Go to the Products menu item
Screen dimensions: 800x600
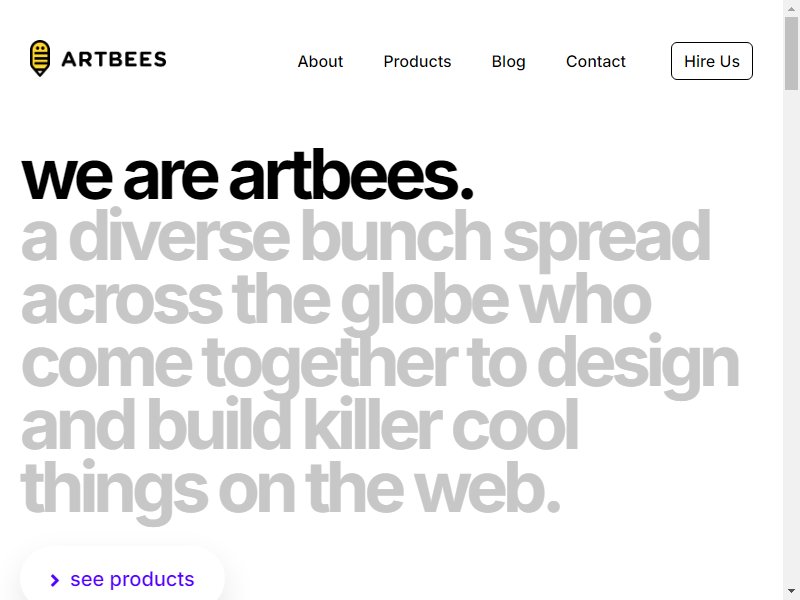pos(417,61)
